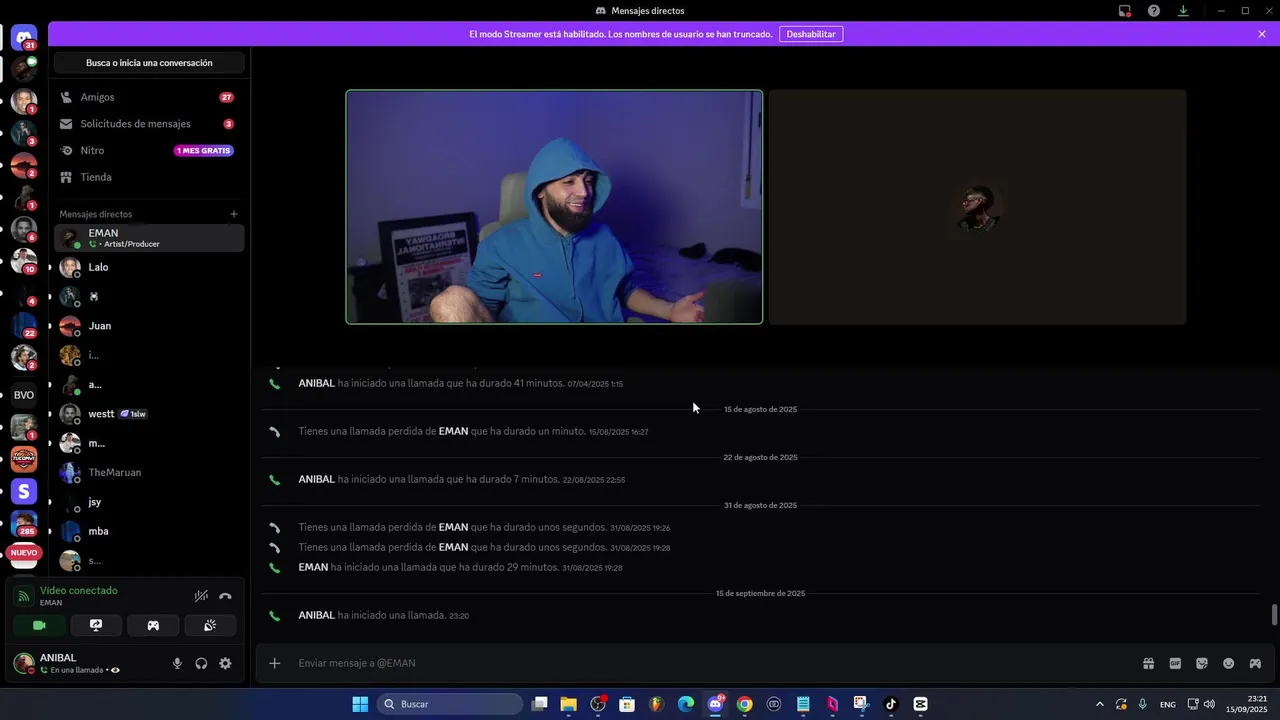Open Google Chrome from the taskbar
Viewport: 1280px width, 720px height.
click(744, 704)
